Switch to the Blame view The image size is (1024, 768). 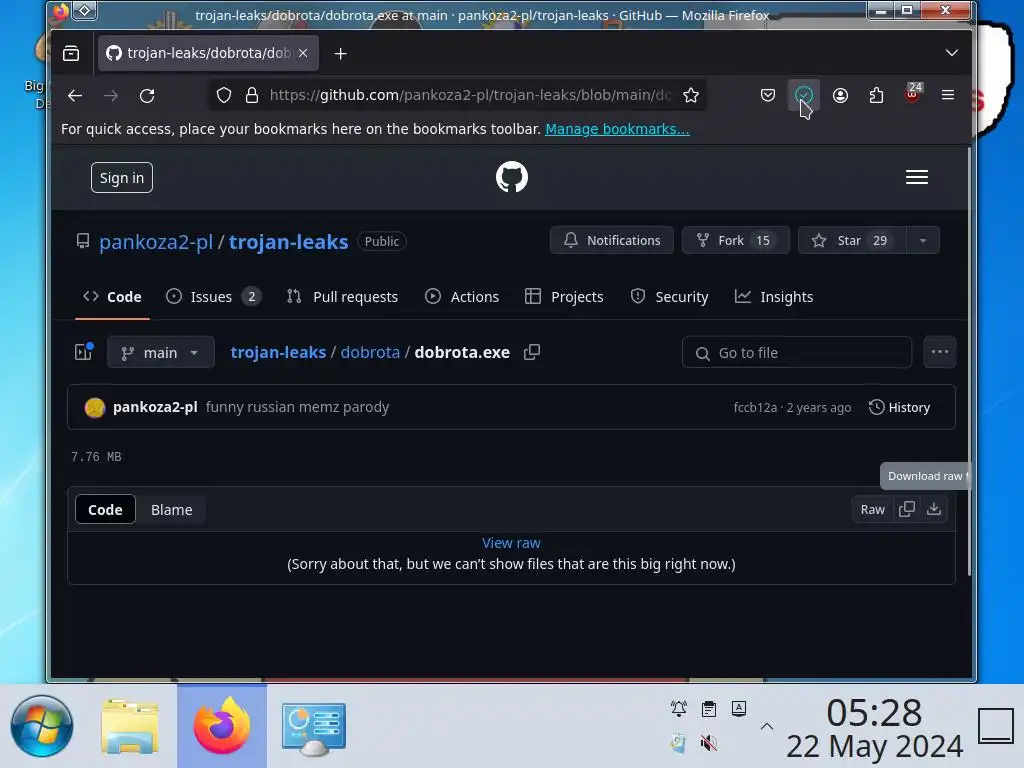172,509
